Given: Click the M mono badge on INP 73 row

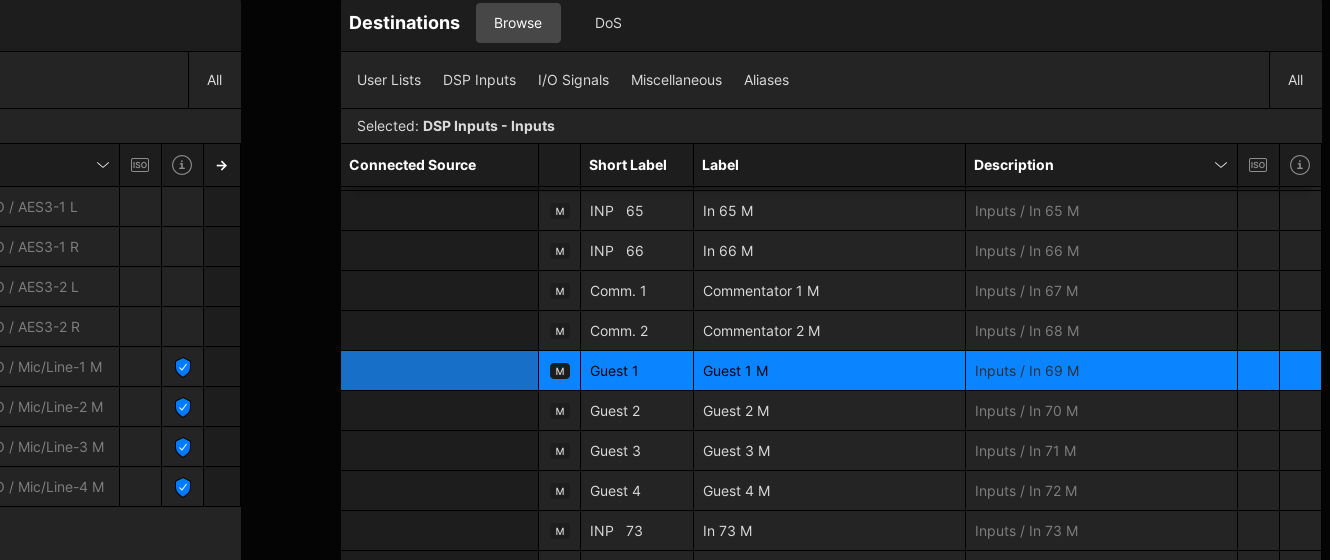Looking at the screenshot, I should pos(560,531).
